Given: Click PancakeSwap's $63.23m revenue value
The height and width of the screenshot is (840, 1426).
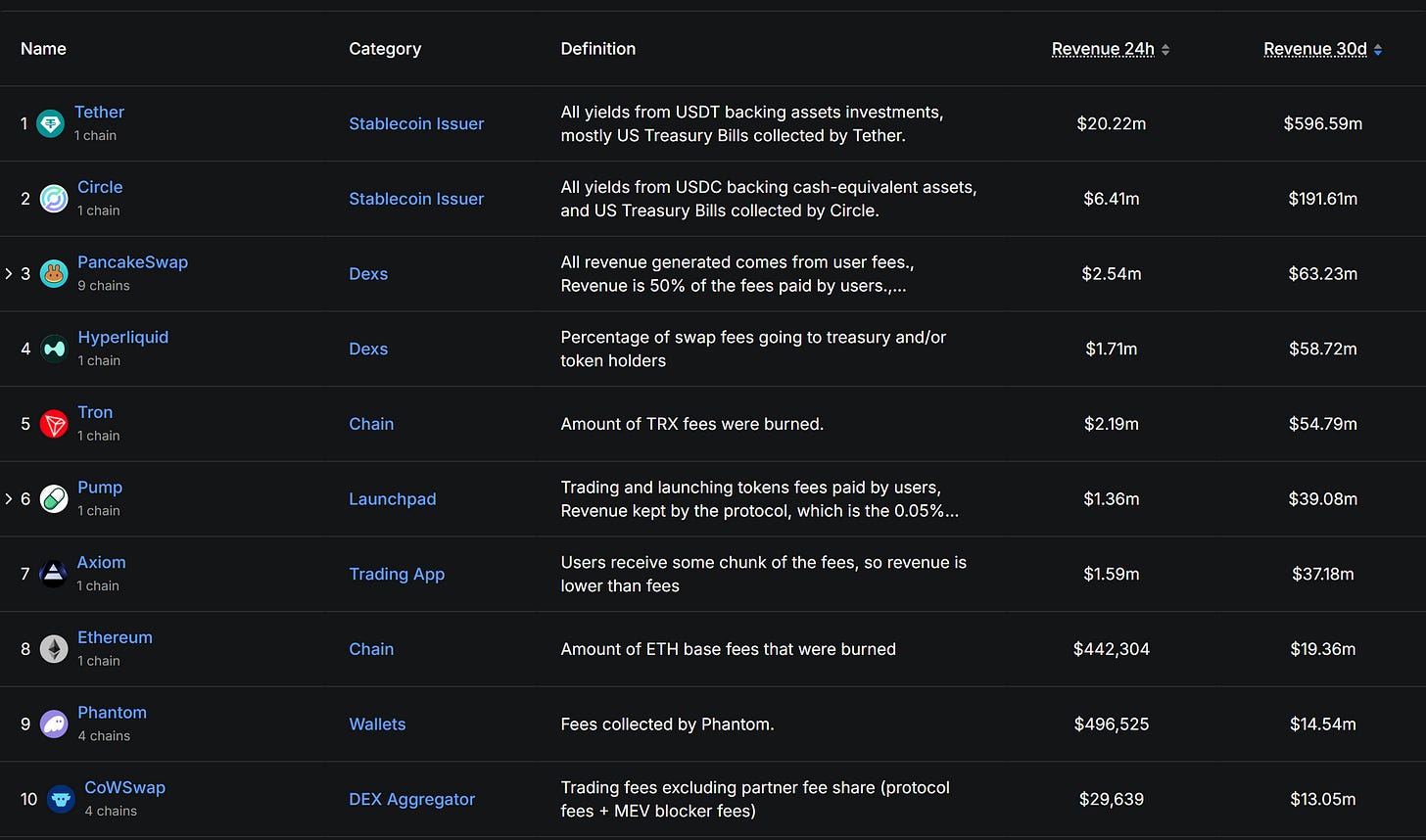Looking at the screenshot, I should (1322, 274).
